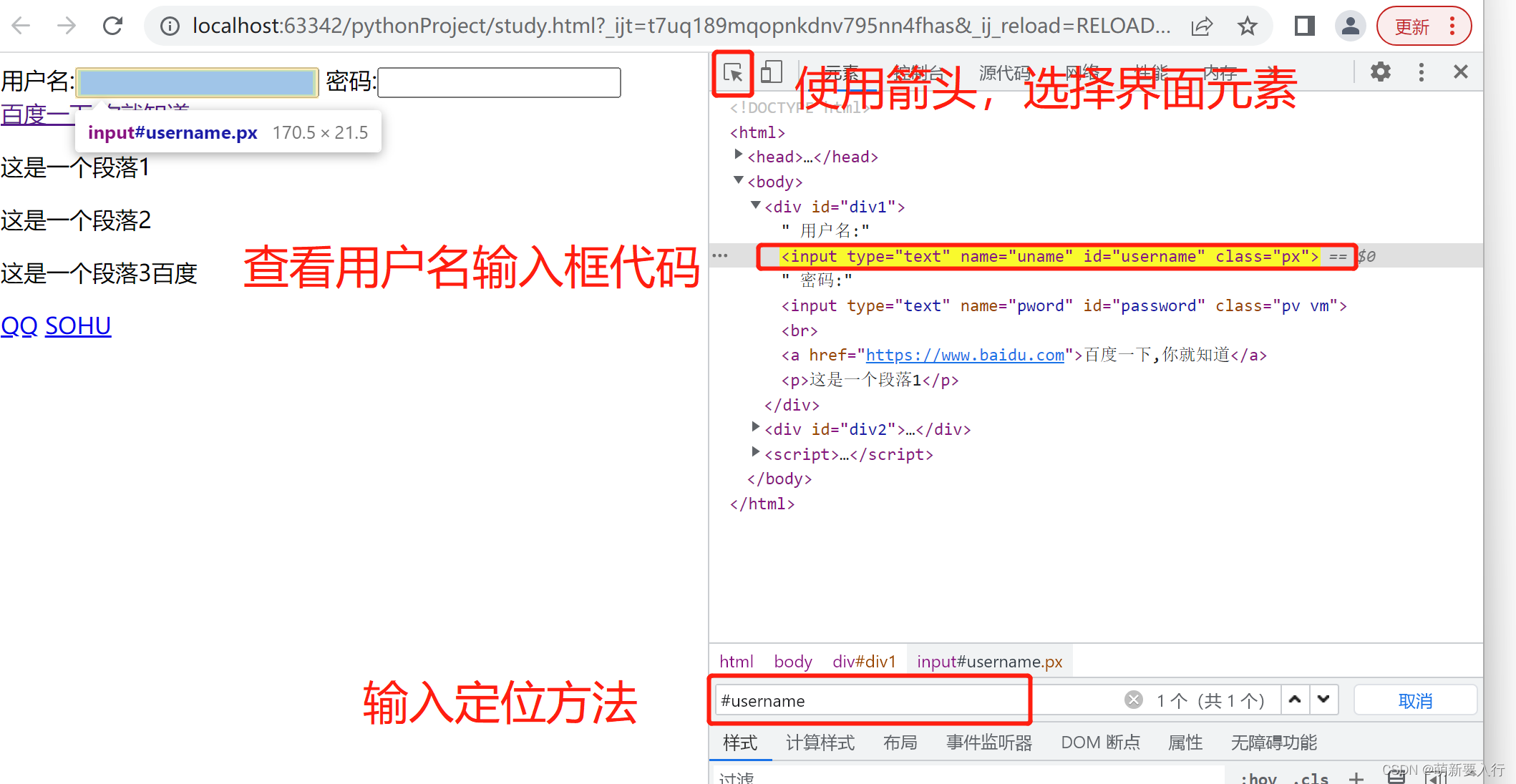This screenshot has width=1516, height=784.
Task: Reload the current page
Action: pos(113,26)
